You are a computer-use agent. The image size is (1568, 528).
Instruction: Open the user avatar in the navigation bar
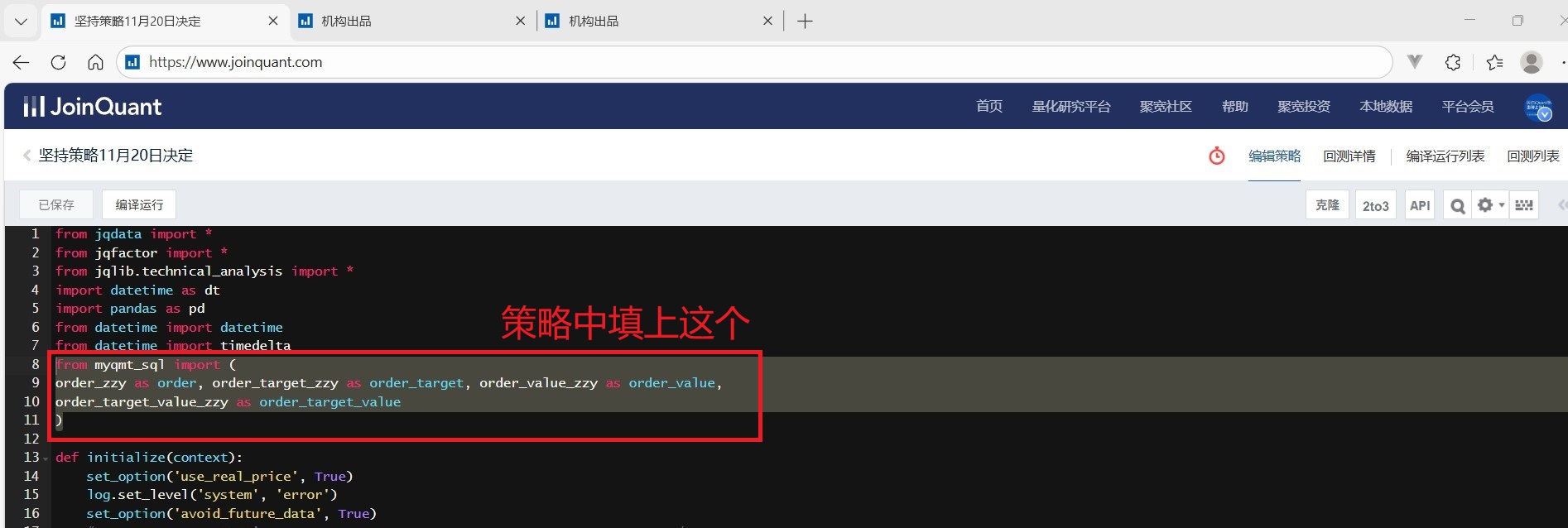tap(1538, 107)
